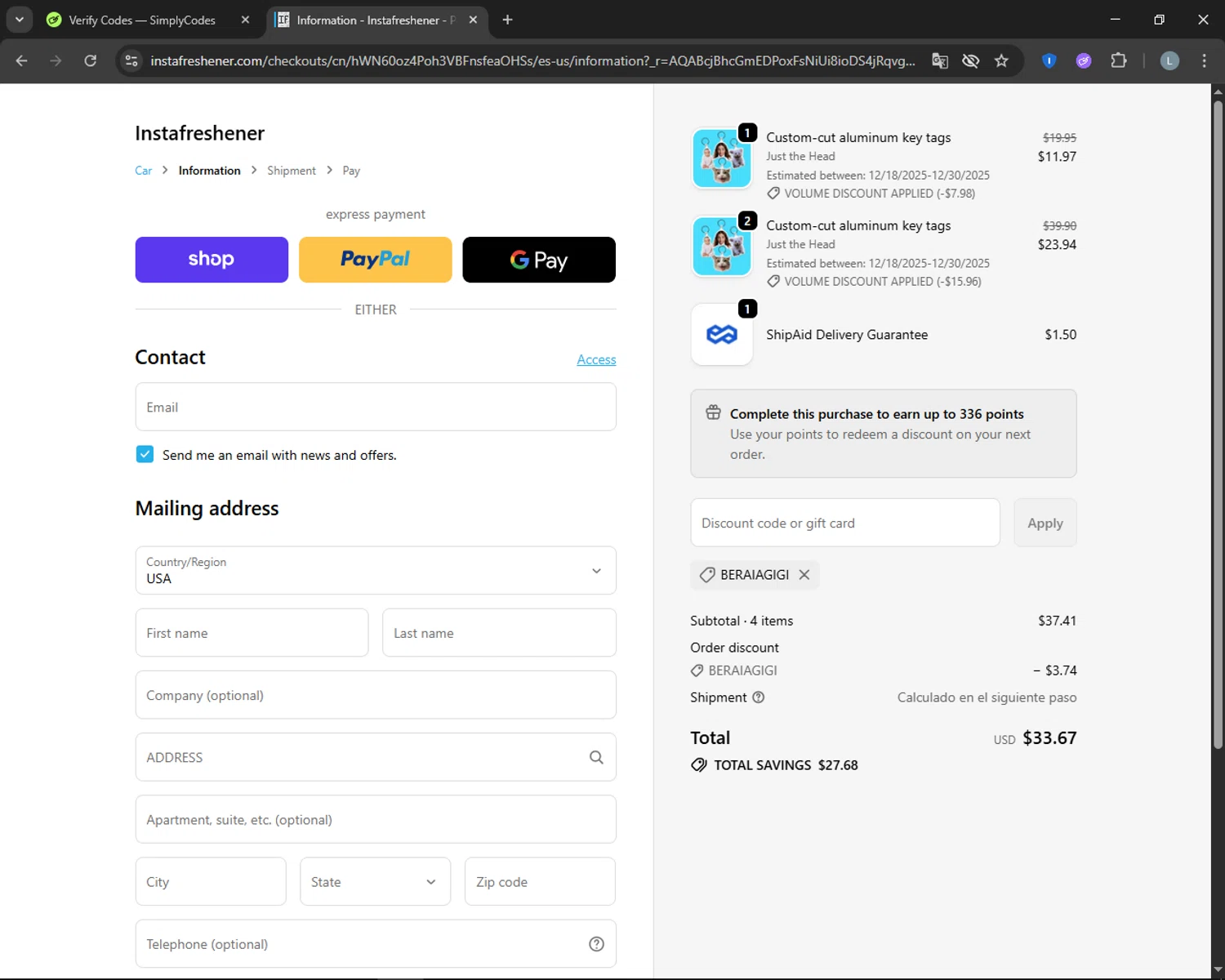Image resolution: width=1225 pixels, height=980 pixels.
Task: Close the Information Instafreshener tab
Action: pyautogui.click(x=473, y=20)
